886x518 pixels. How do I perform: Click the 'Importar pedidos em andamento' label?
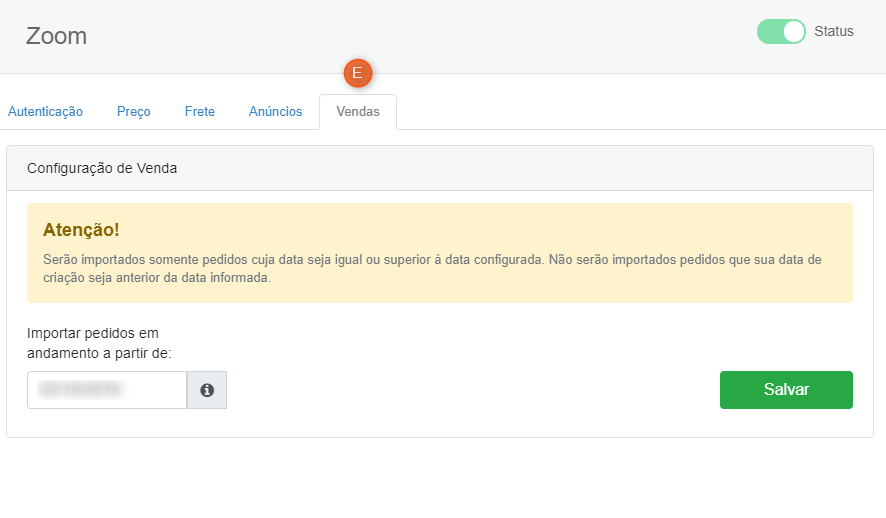click(99, 343)
